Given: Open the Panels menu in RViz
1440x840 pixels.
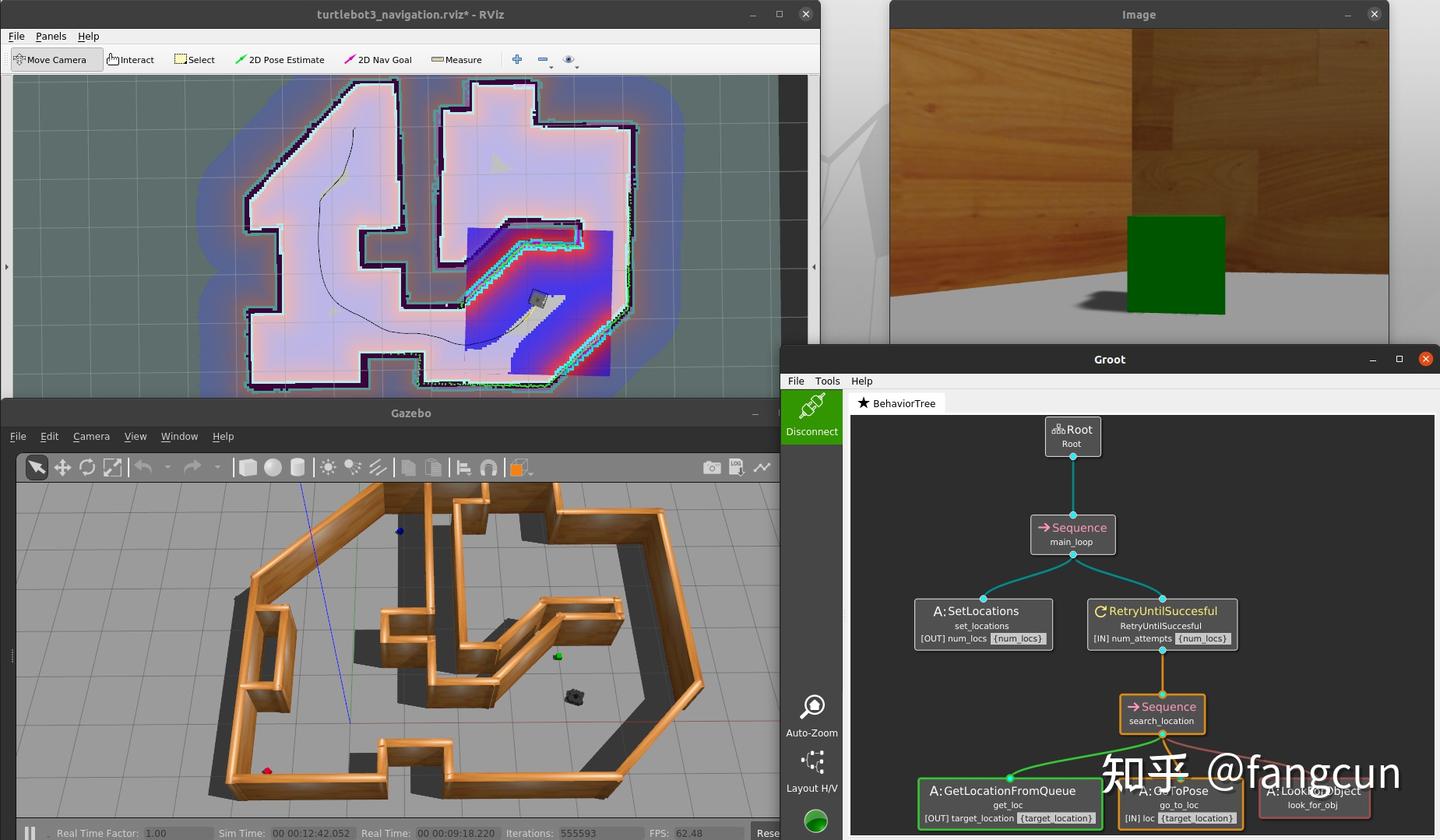Looking at the screenshot, I should [x=50, y=36].
